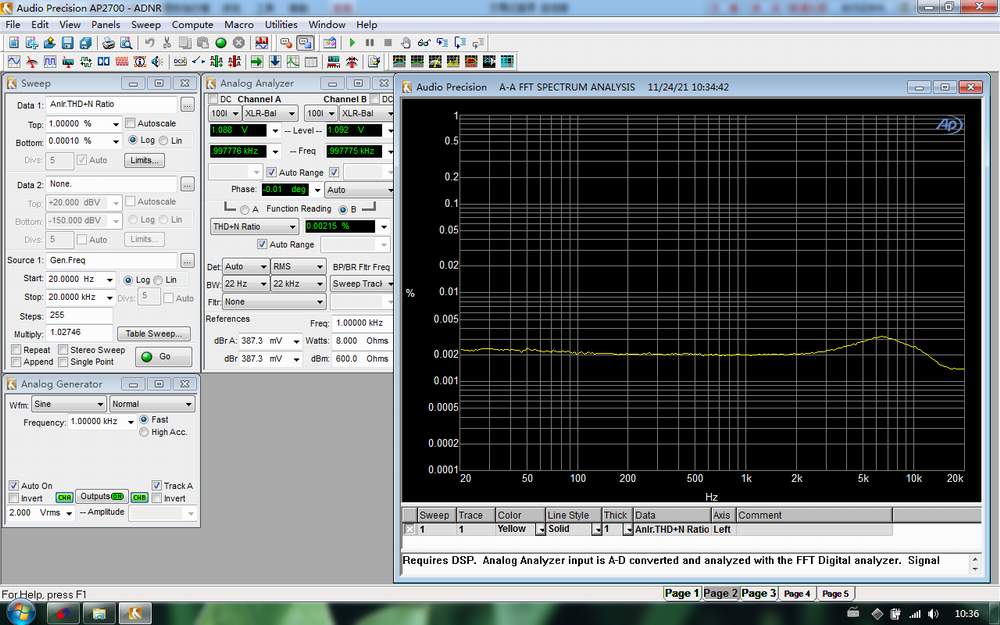Screen dimensions: 1000x625
Task: Click the Print toolbar icon
Action: [108, 43]
